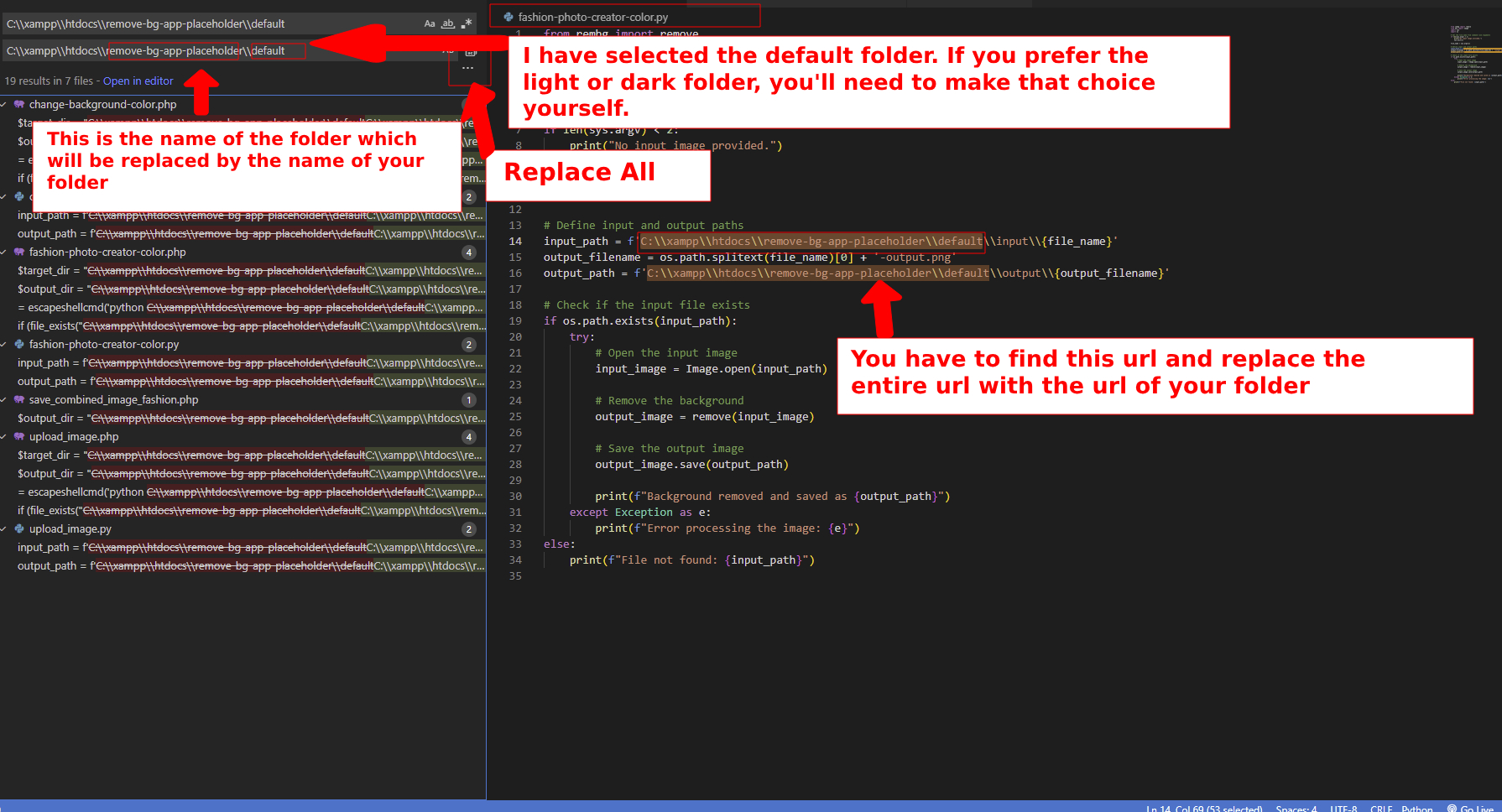
Task: Toggle Match Whole Word search option
Action: coord(448,23)
